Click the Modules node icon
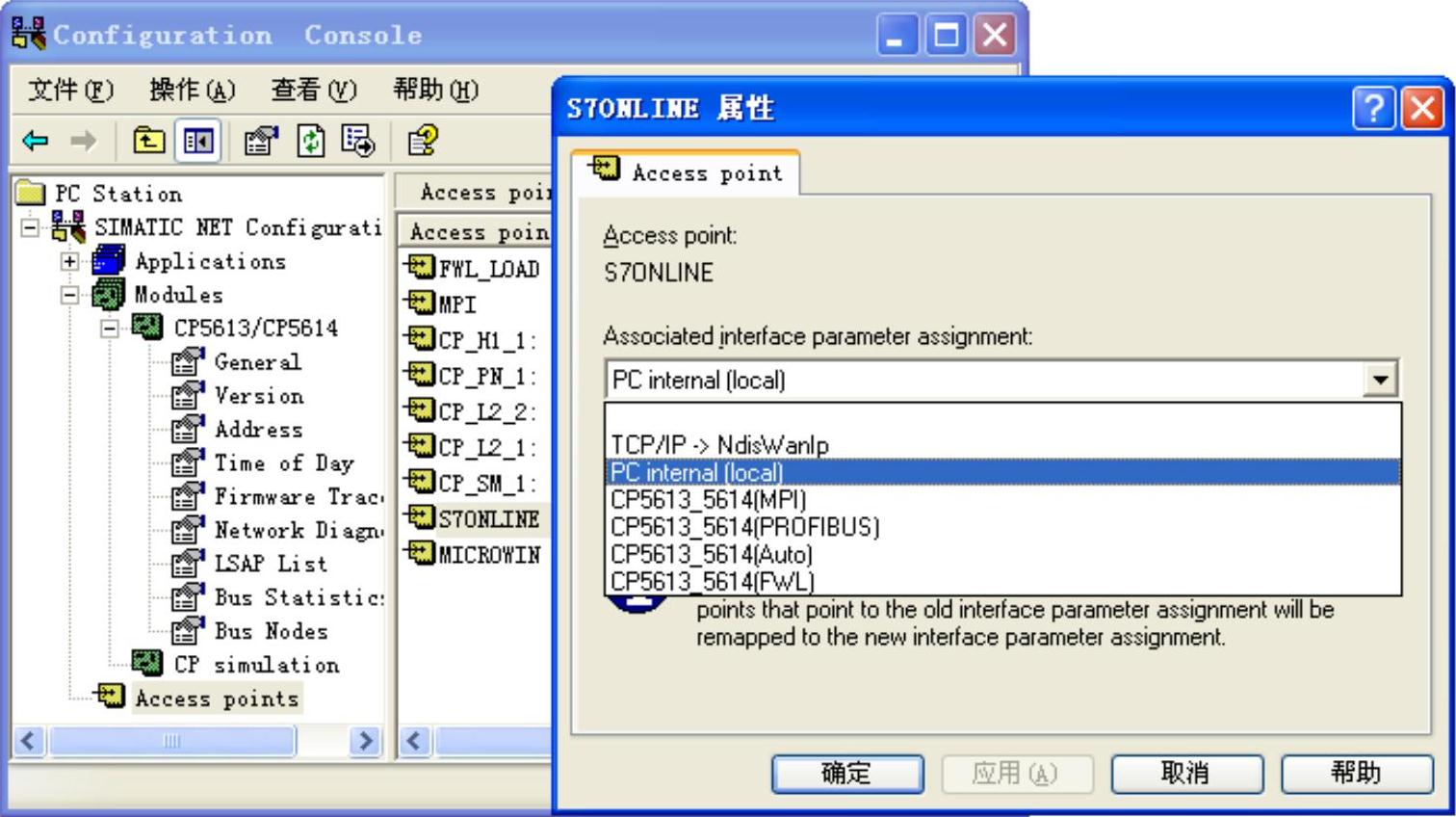 click(x=108, y=294)
